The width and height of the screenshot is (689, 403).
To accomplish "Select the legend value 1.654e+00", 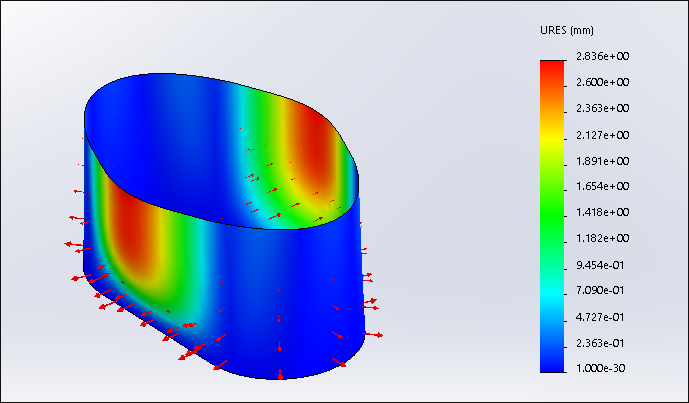I will [x=602, y=186].
